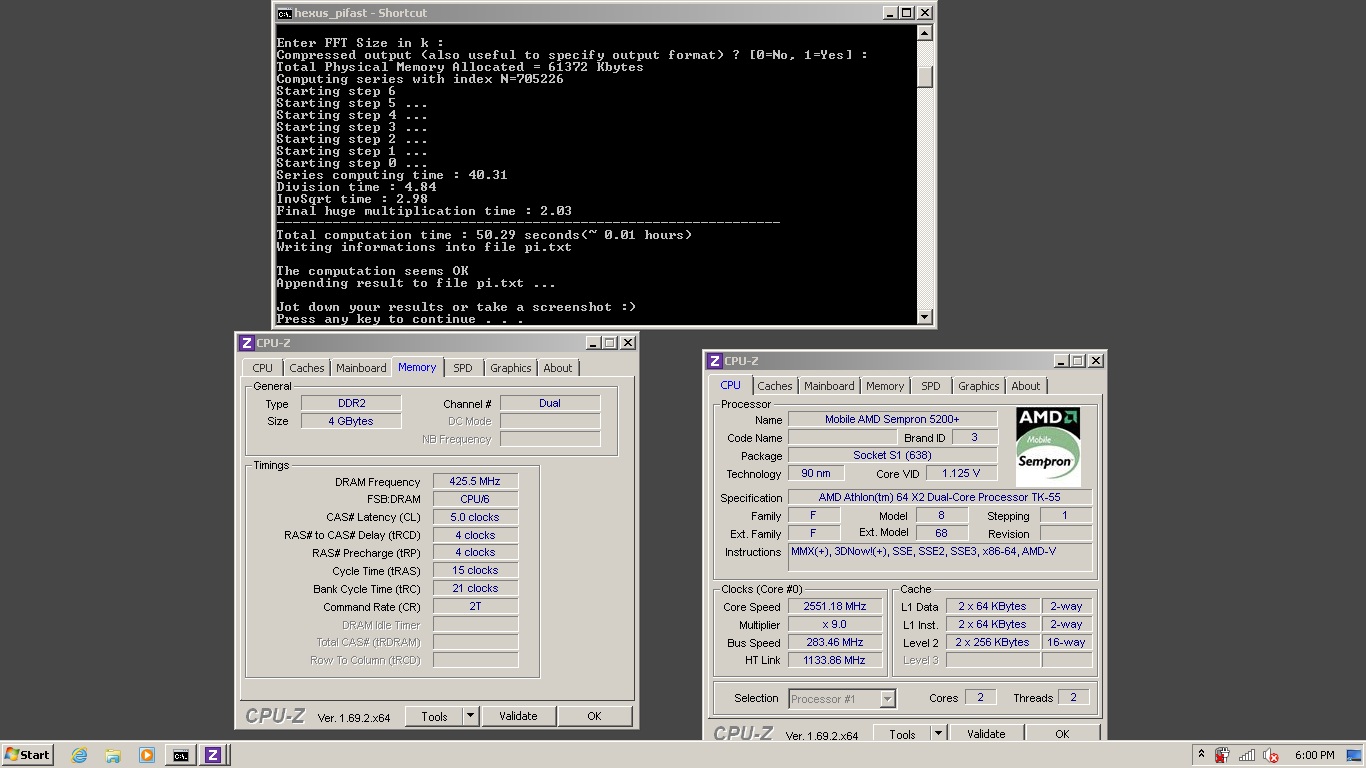Click memory Type field DDR2

click(351, 403)
